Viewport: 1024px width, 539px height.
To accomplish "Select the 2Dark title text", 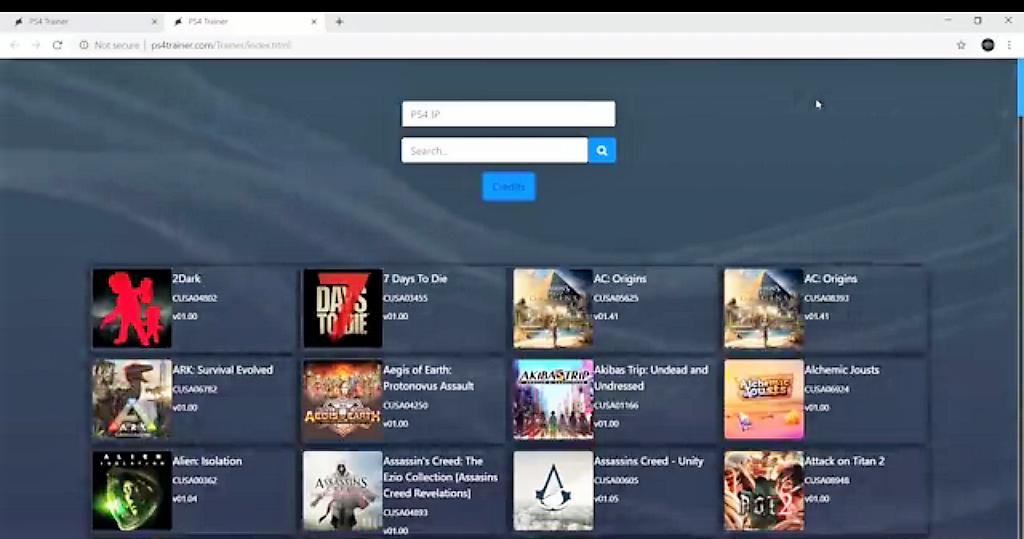I will pos(187,278).
